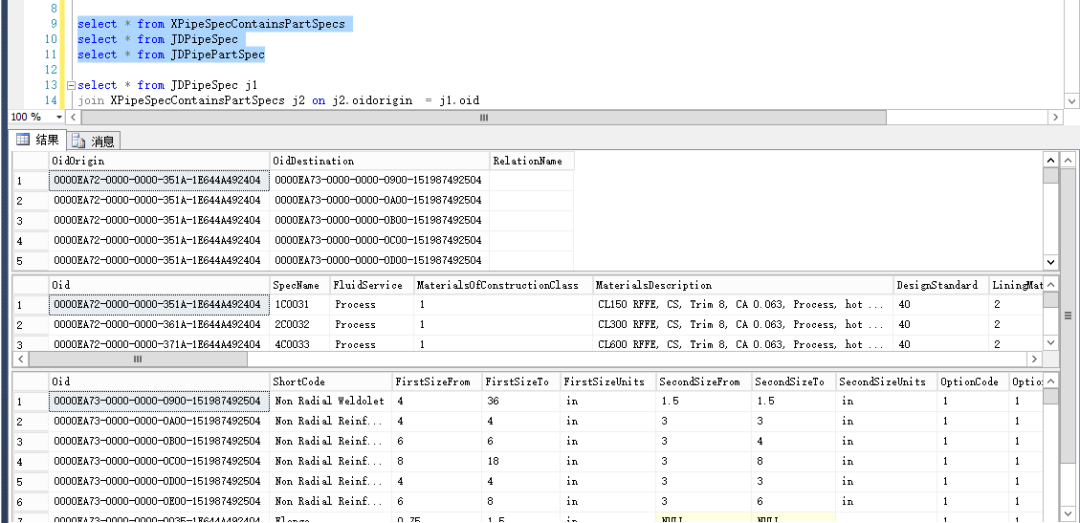
Task: Click code line select * from XPipeSpecContainsPartSpecs
Action: tap(211, 24)
